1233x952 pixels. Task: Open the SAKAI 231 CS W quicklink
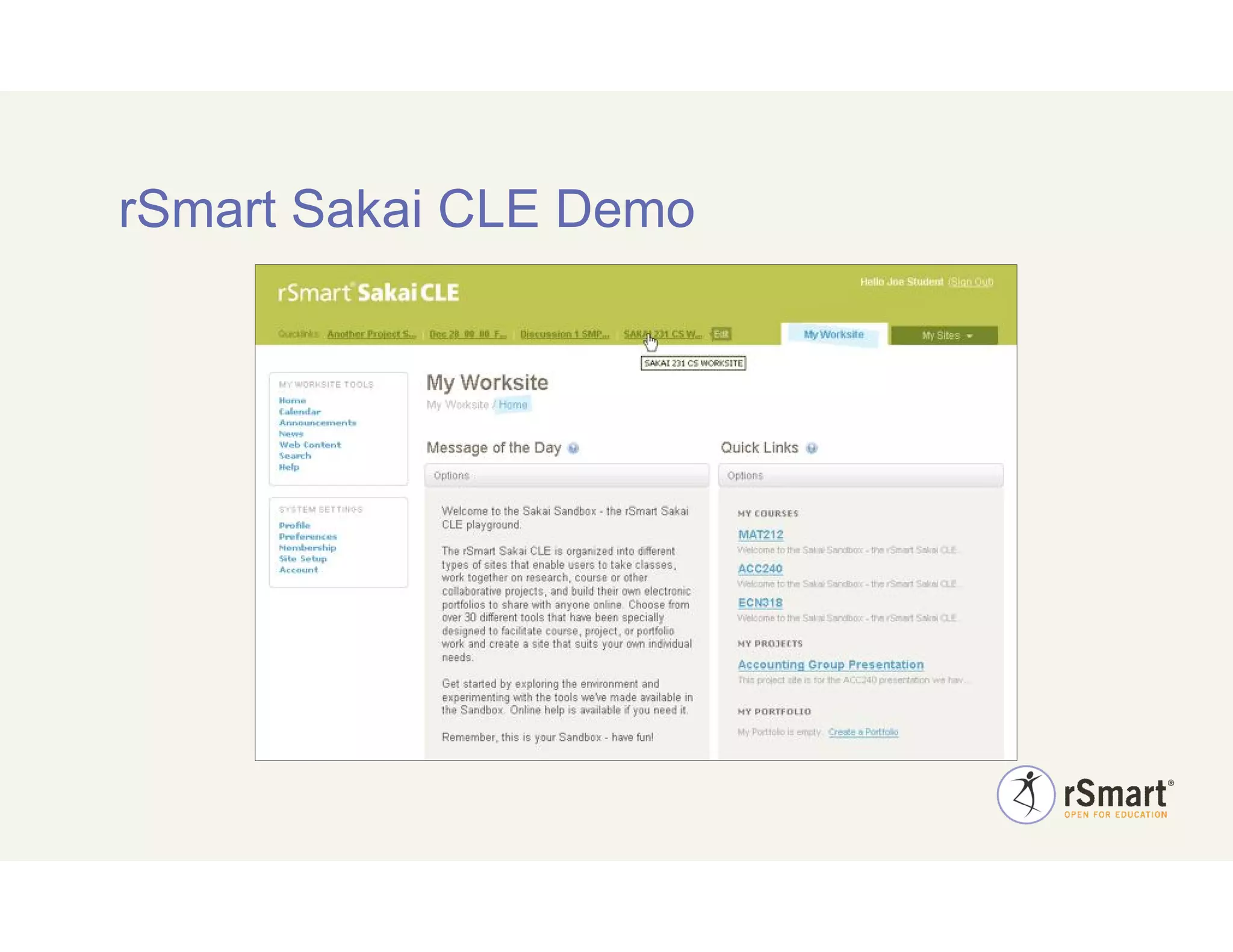click(x=662, y=334)
